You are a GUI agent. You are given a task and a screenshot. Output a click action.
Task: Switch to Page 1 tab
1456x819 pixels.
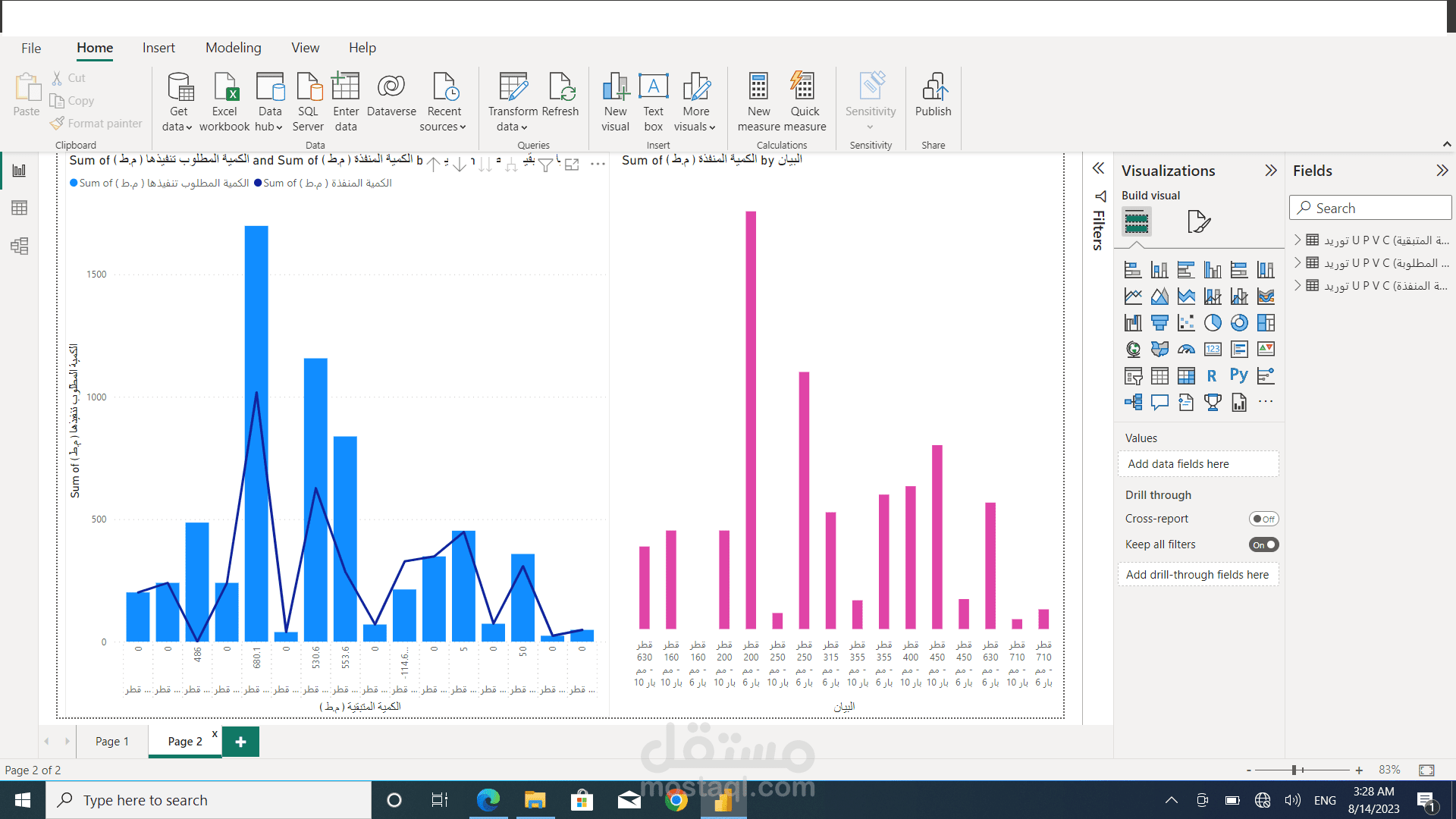point(112,741)
